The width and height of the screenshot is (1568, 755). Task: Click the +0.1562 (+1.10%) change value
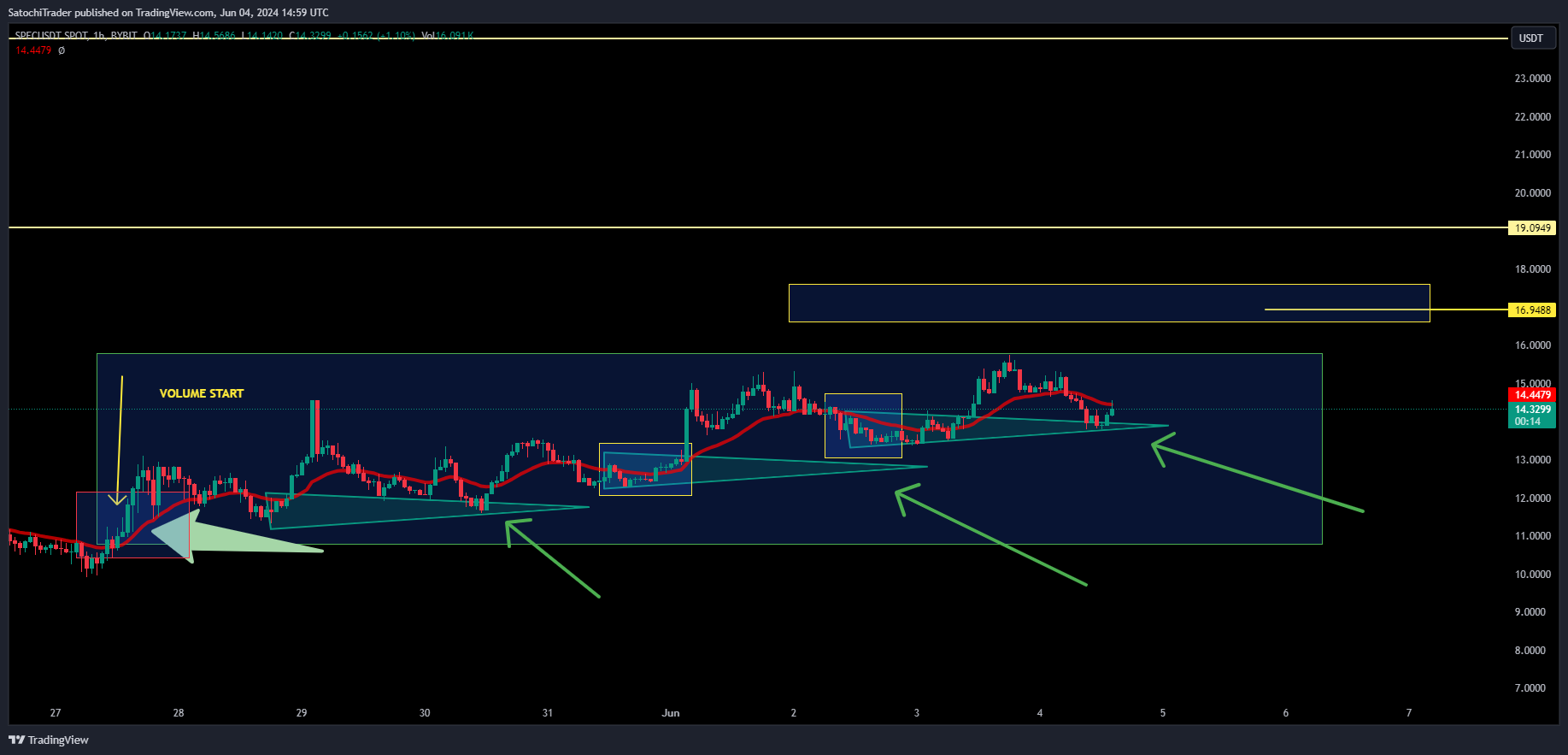377,36
